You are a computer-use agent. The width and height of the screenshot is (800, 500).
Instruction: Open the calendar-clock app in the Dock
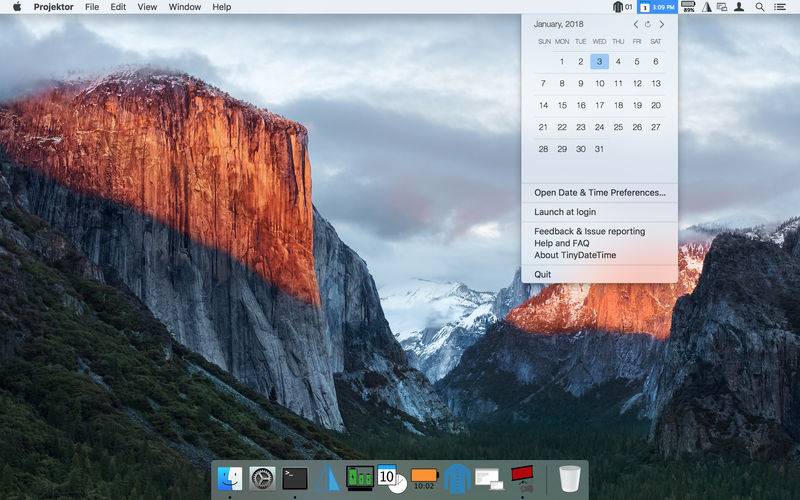[392, 479]
